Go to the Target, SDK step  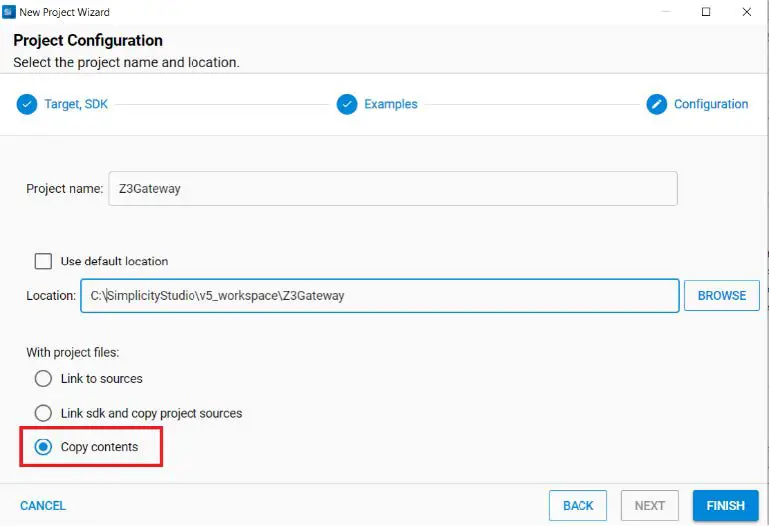pos(75,104)
